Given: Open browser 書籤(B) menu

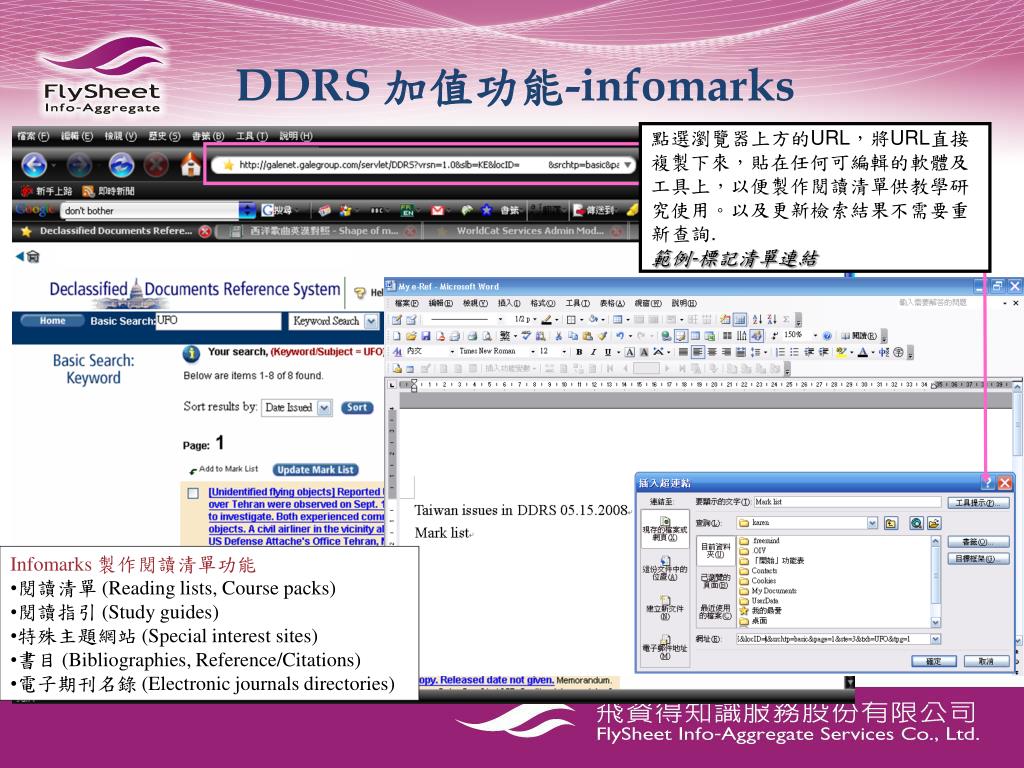Looking at the screenshot, I should tap(208, 136).
